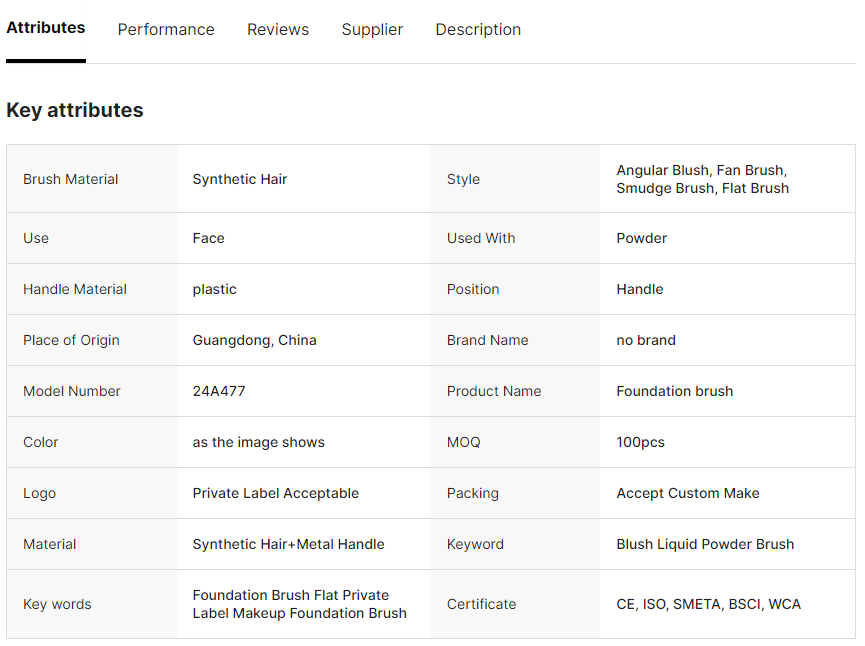Click the Key attributes heading

75,110
